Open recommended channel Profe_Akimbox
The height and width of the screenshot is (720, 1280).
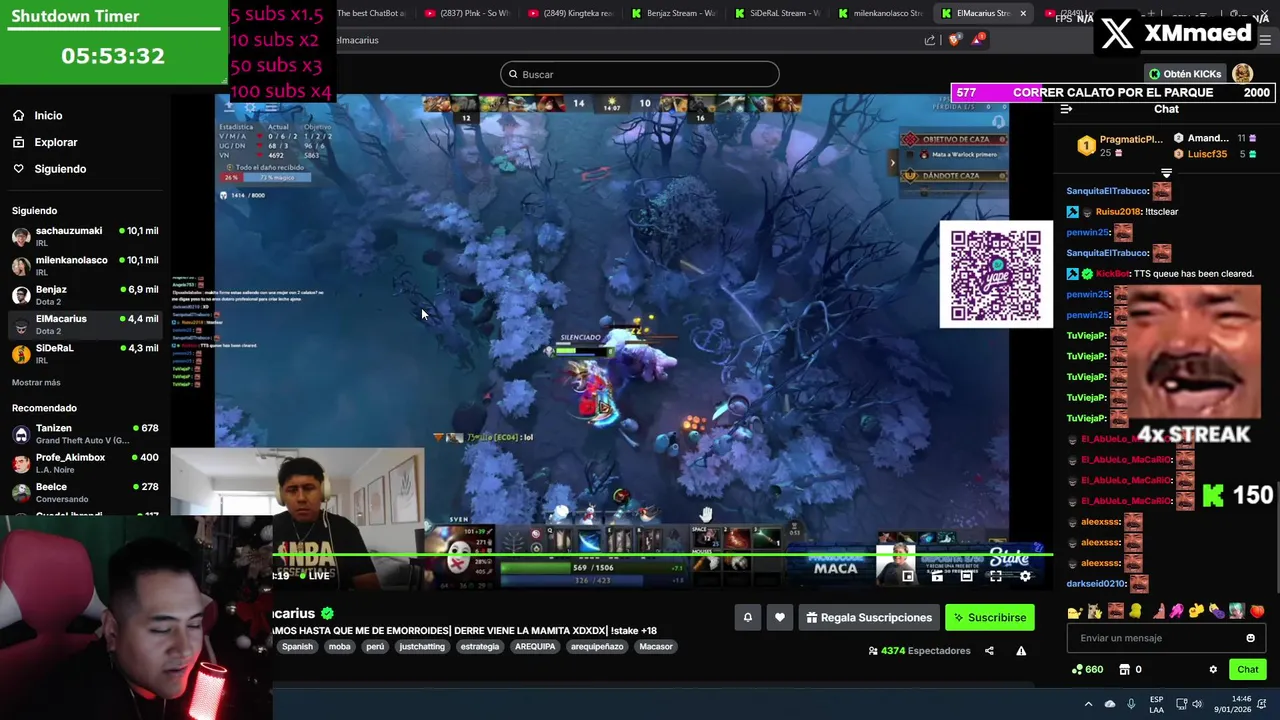[85, 463]
